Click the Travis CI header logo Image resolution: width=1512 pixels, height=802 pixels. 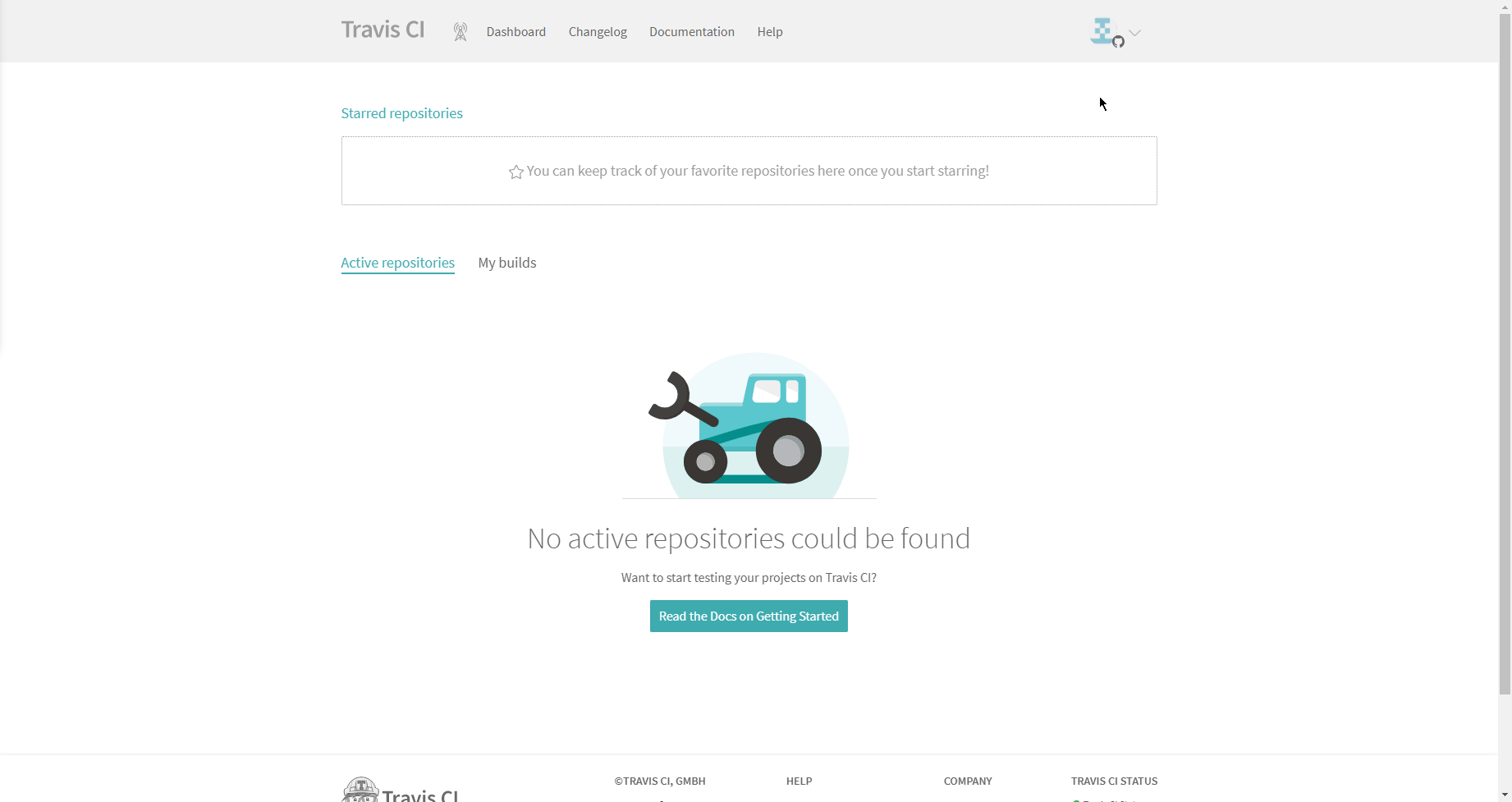pos(383,30)
